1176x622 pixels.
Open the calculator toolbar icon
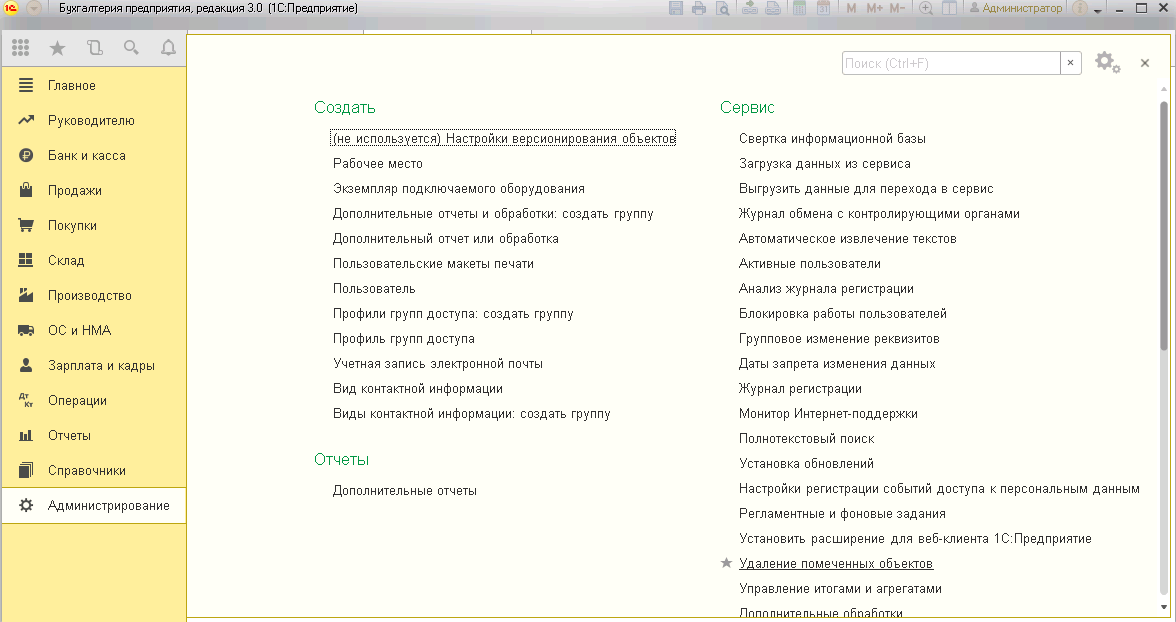pos(798,8)
